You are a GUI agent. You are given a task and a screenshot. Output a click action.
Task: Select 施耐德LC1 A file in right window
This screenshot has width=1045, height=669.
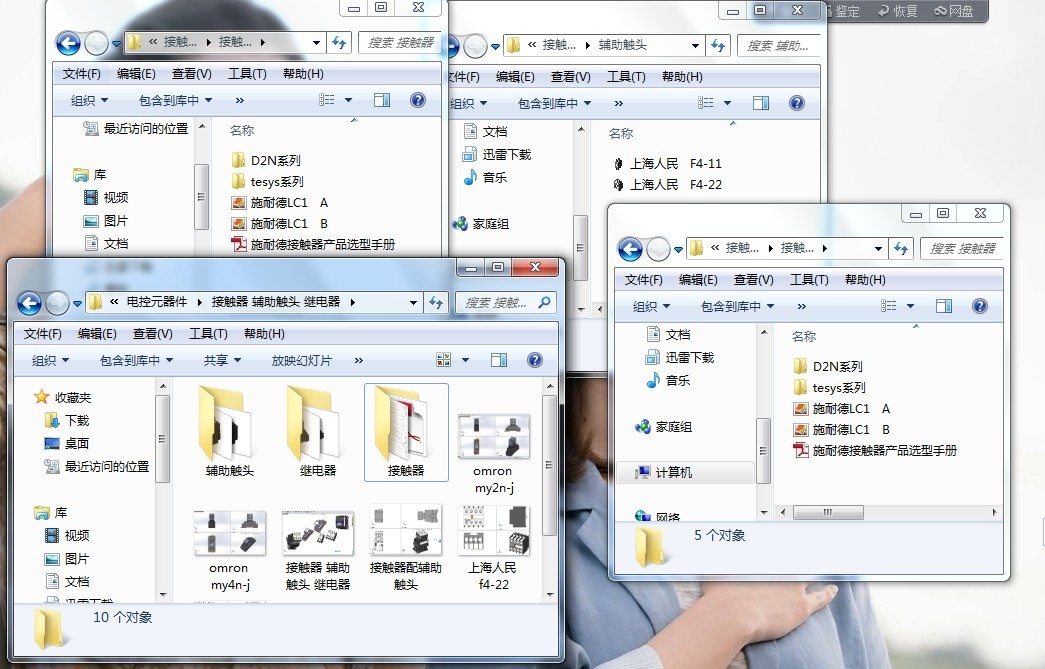[841, 408]
